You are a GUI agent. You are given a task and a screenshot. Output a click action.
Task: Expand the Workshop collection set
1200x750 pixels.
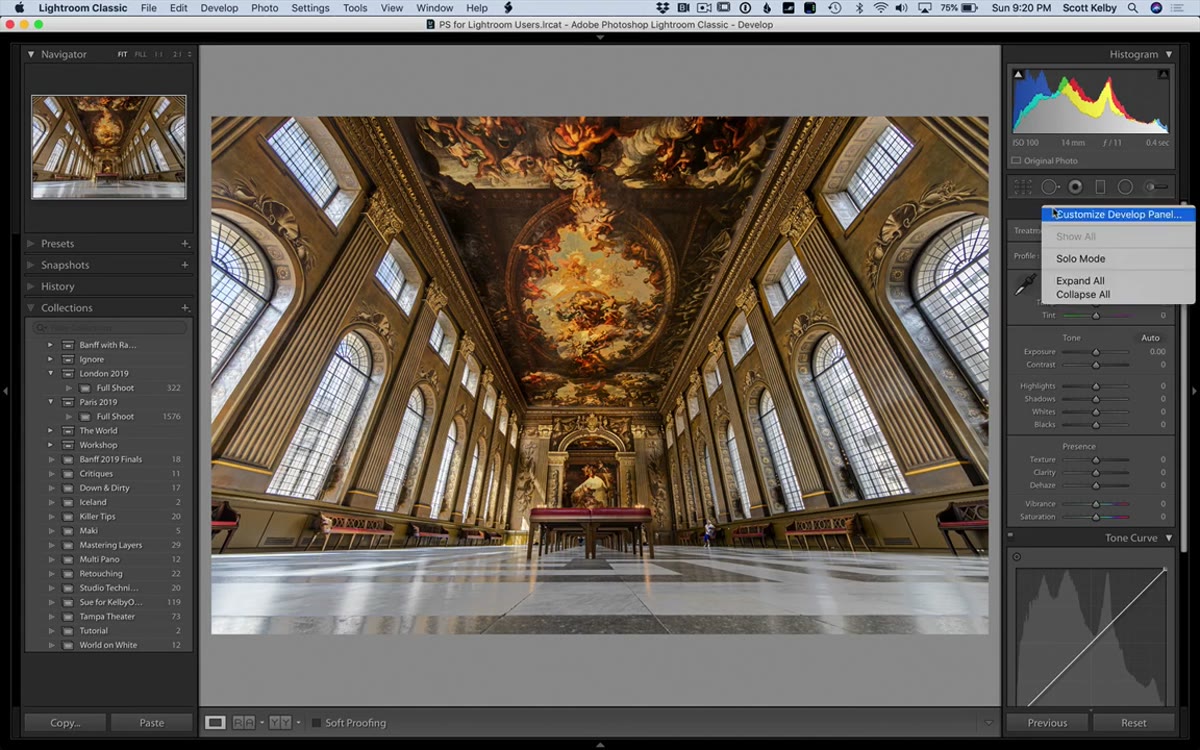pyautogui.click(x=51, y=445)
